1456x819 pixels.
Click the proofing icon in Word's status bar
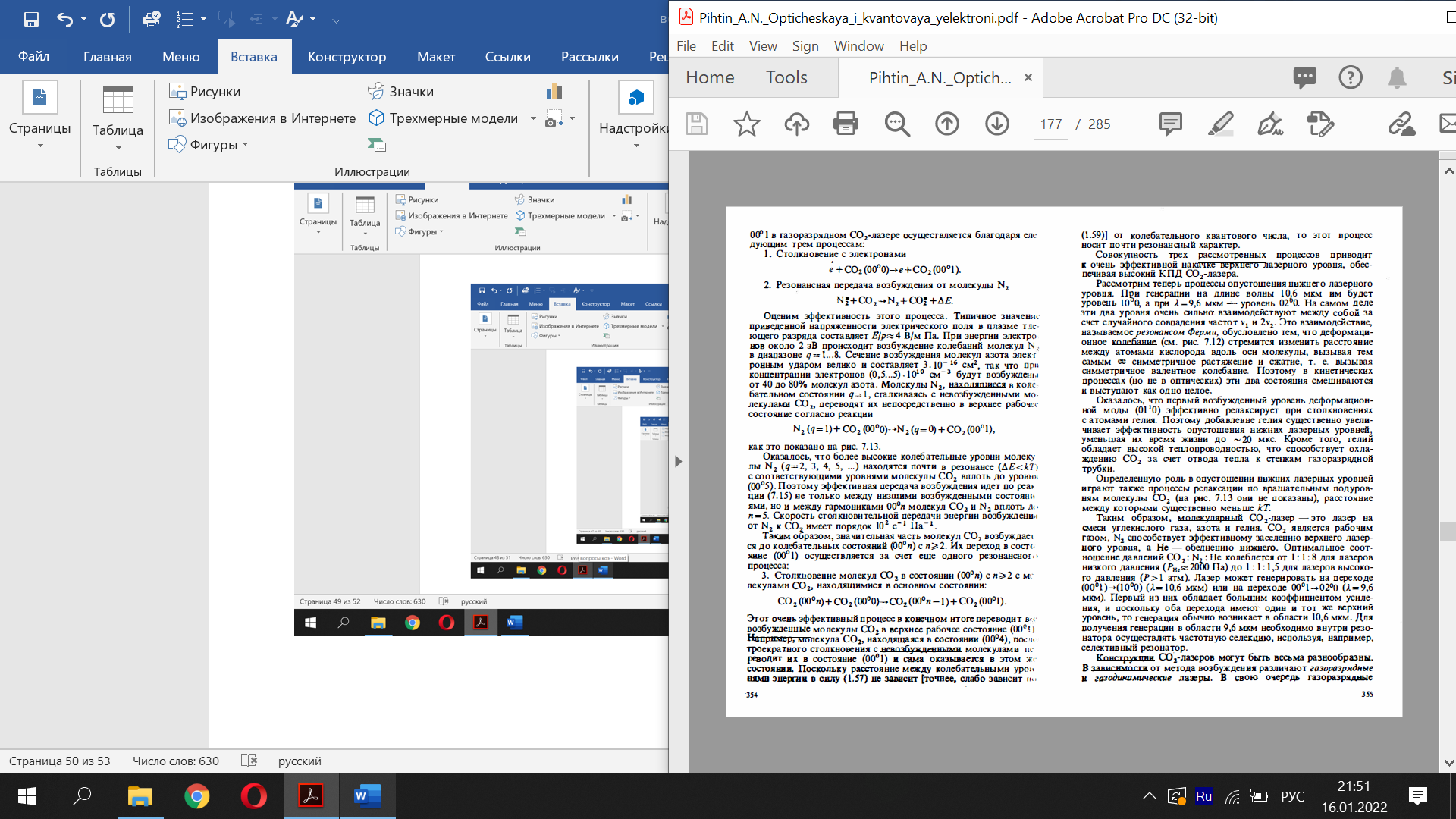click(x=249, y=761)
